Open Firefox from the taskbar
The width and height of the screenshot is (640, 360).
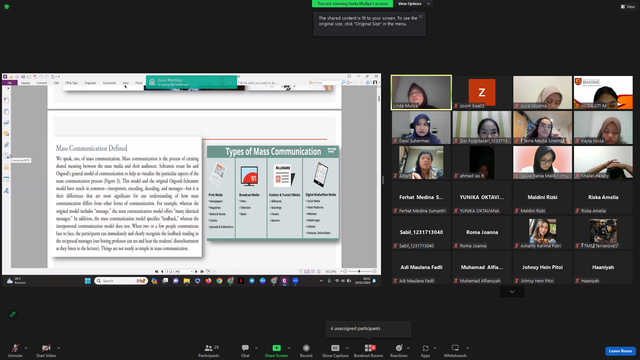(x=208, y=281)
